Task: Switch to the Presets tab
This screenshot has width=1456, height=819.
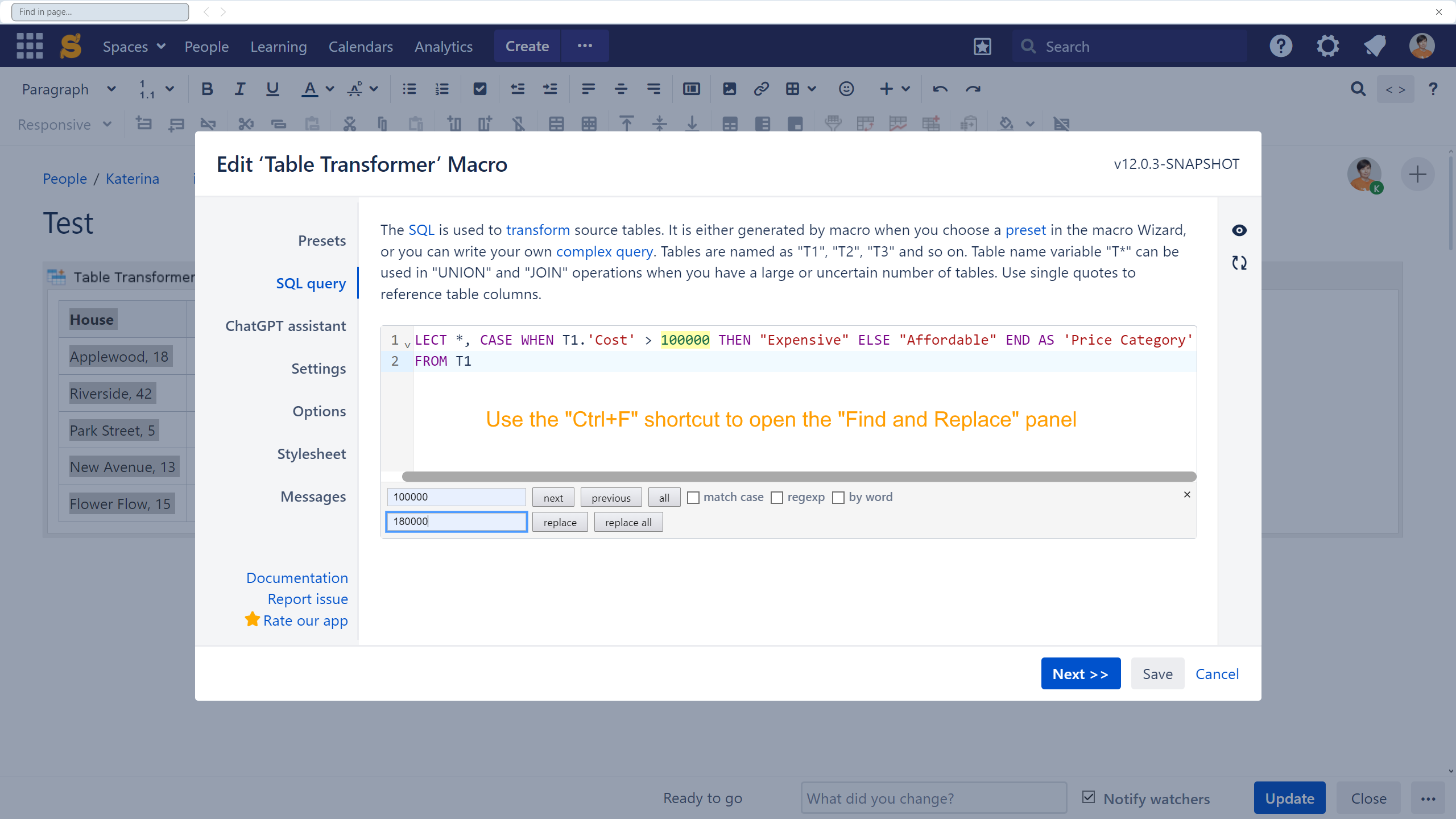Action: point(321,241)
